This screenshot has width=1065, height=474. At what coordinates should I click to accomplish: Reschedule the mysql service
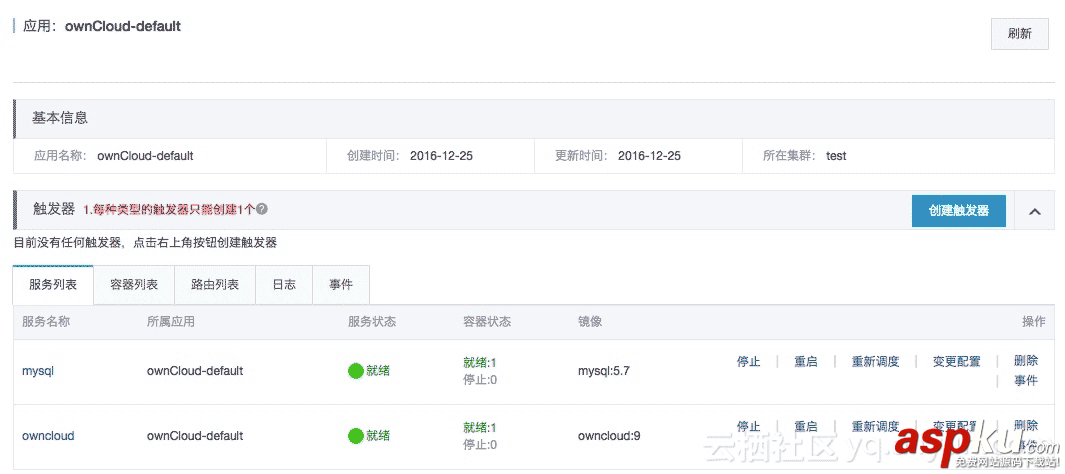click(x=875, y=362)
